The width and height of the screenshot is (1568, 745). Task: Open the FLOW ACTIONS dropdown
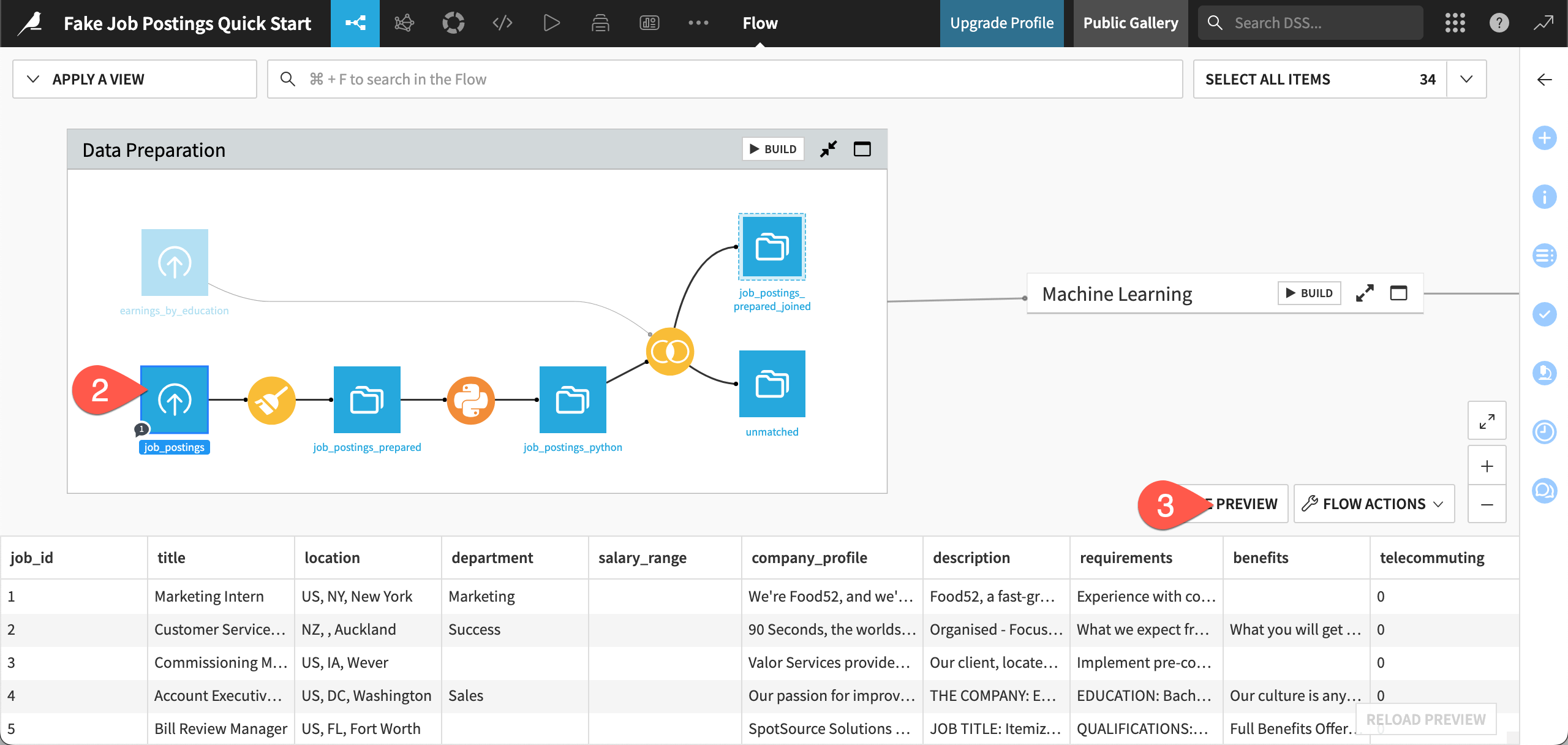coord(1373,503)
